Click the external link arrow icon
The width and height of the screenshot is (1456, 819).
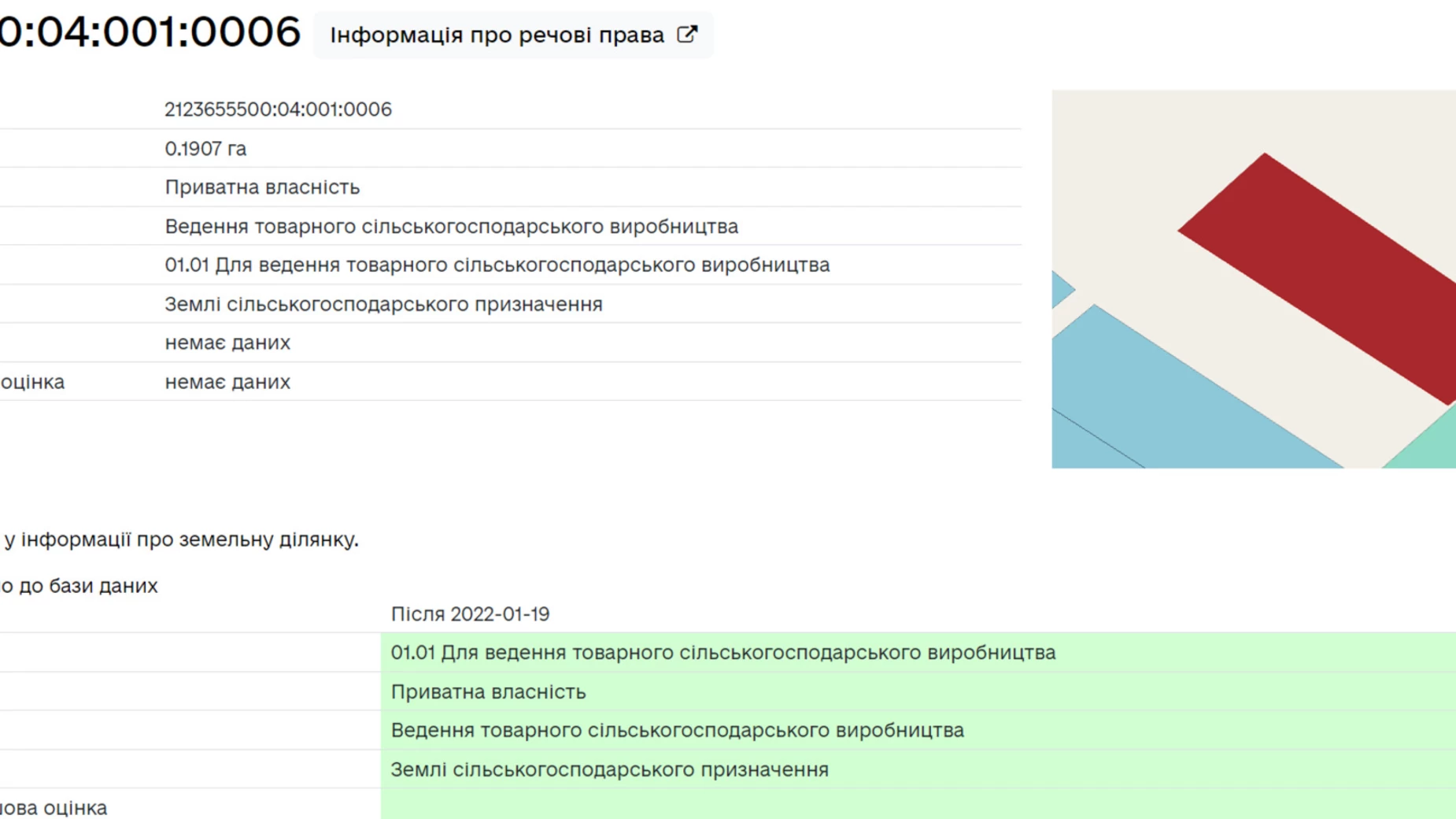coord(687,35)
